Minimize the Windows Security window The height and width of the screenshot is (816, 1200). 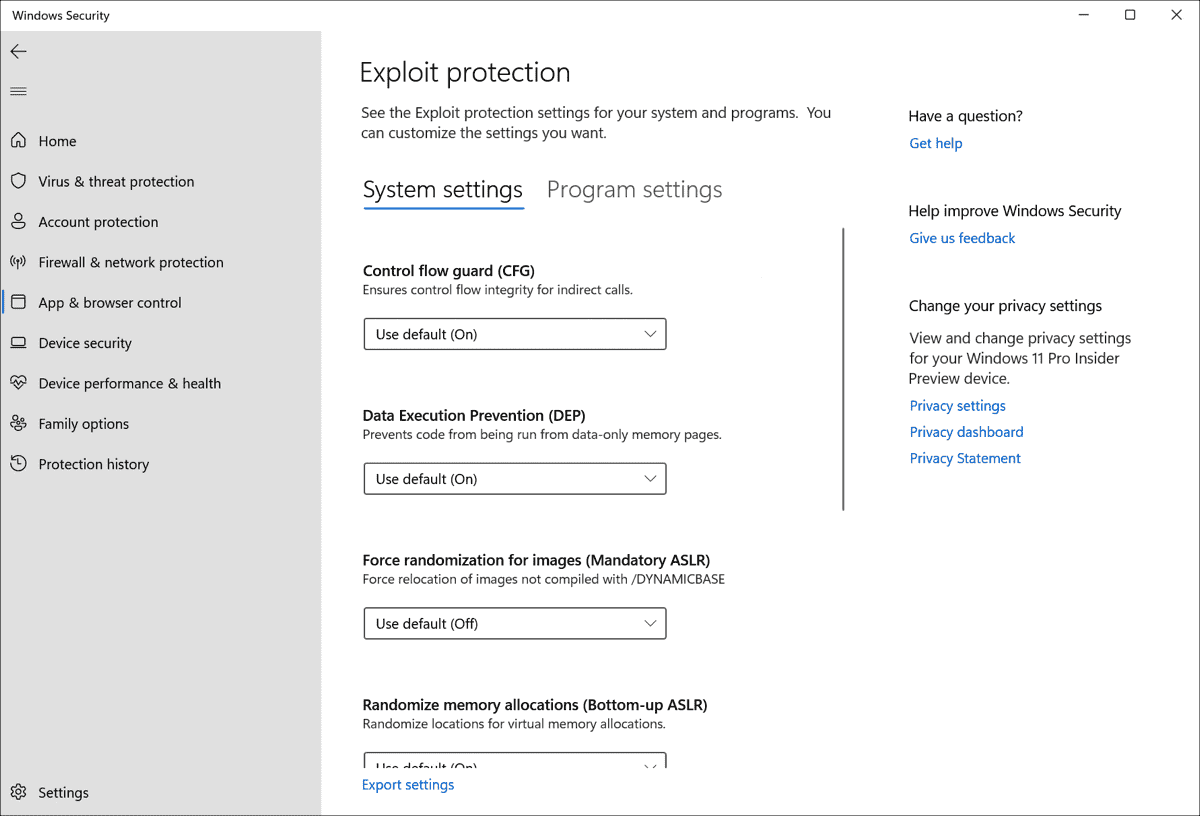click(x=1085, y=15)
